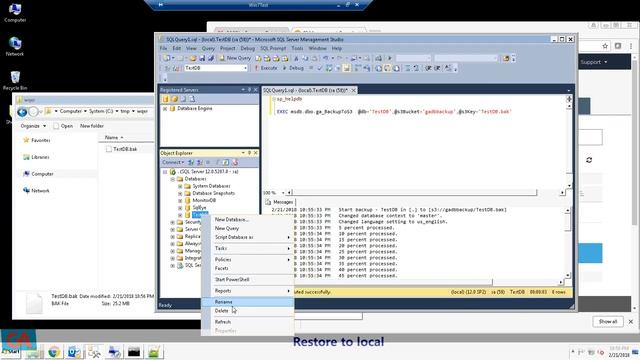Click the Chrome taskbar icon
Image resolution: width=640 pixels, height=360 pixels.
click(x=53, y=352)
